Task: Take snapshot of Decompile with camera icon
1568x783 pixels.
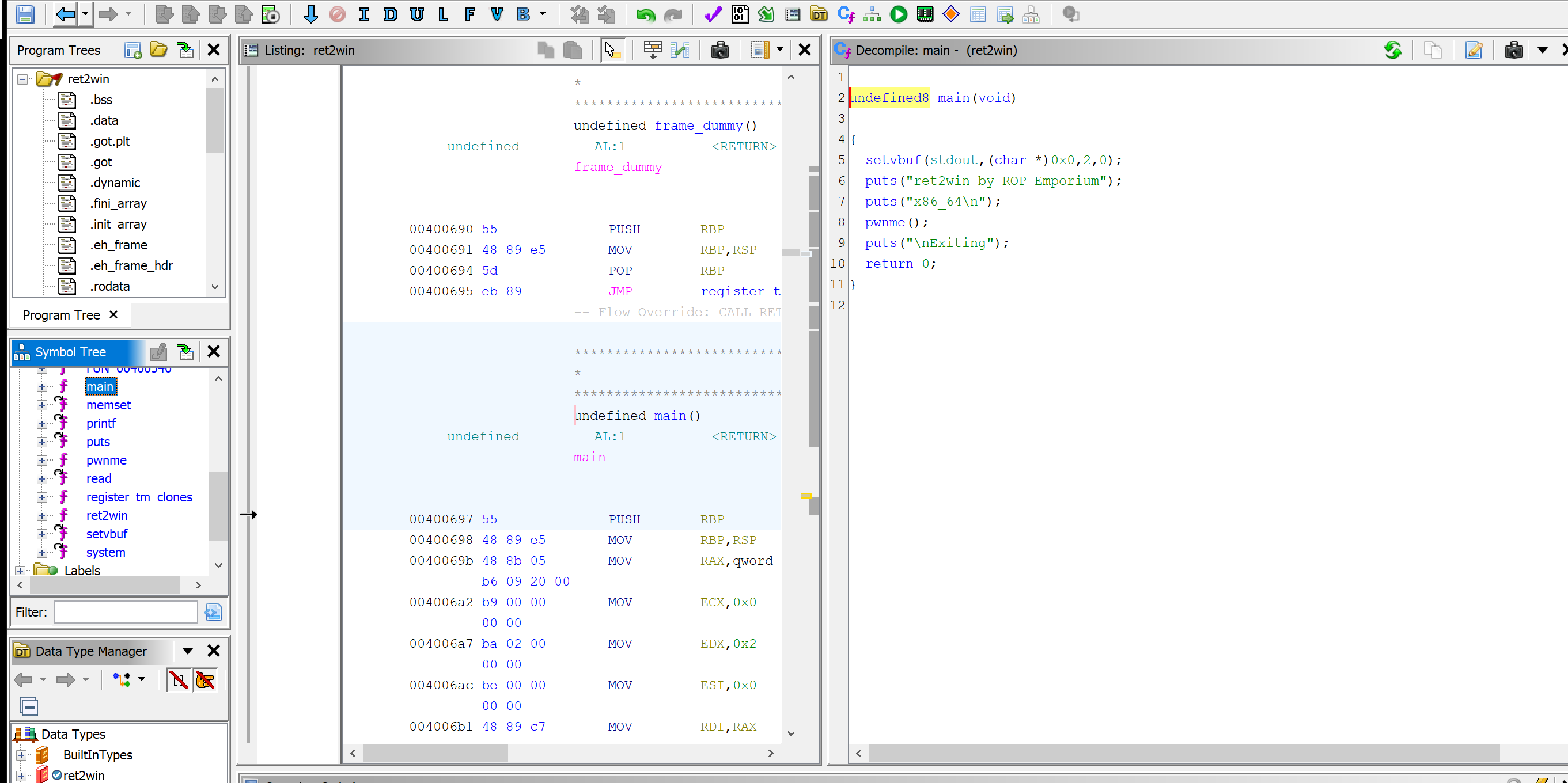Action: click(x=1513, y=50)
